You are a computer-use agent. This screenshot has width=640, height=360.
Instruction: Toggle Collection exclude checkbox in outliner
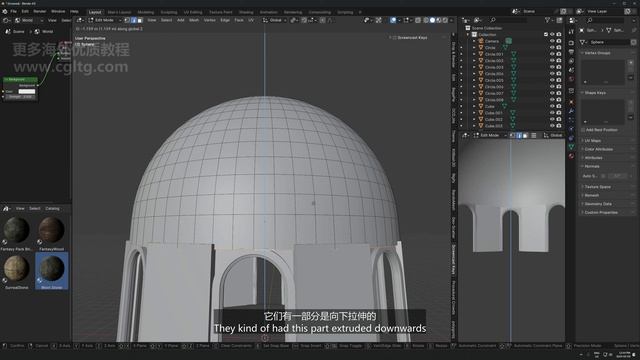tap(546, 34)
